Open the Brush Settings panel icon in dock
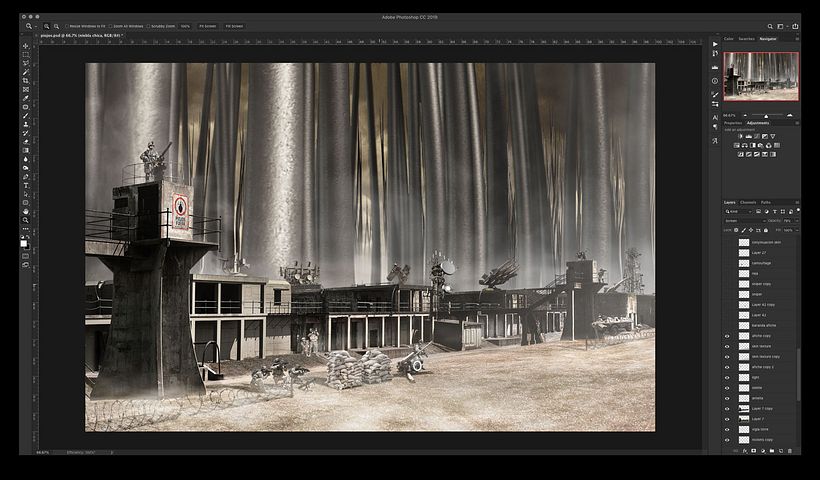 point(715,94)
